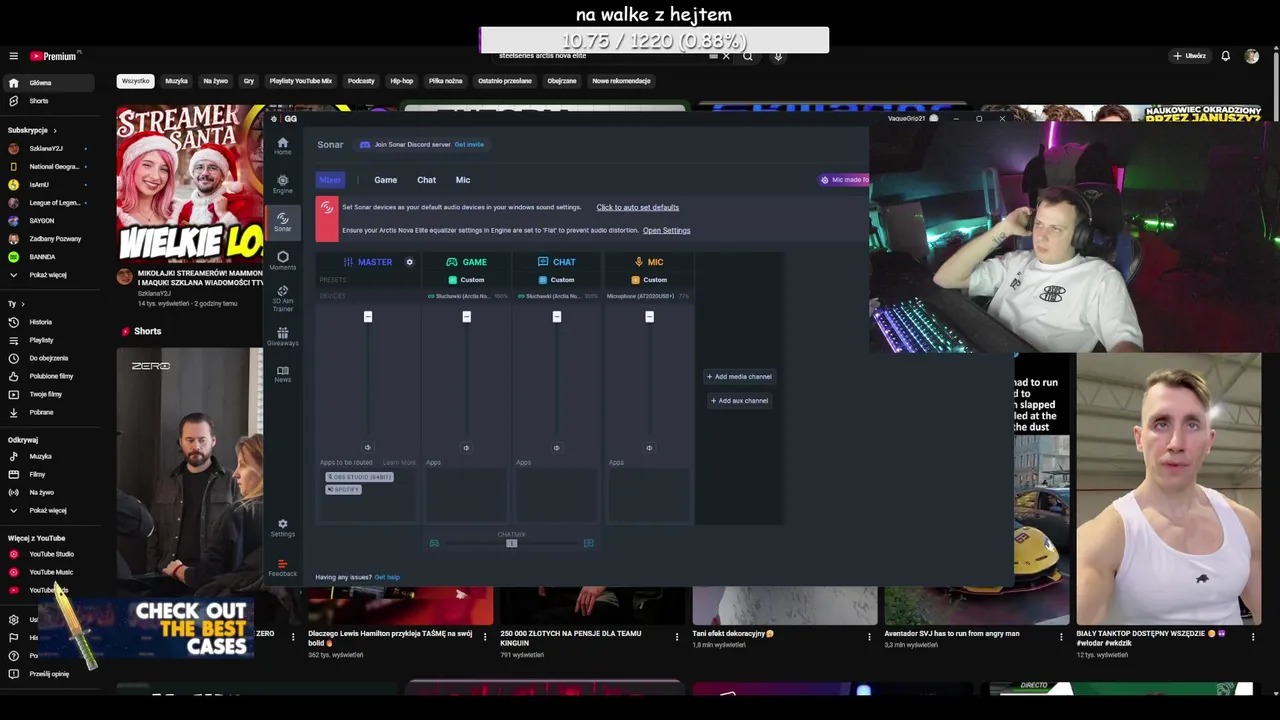Click the 'Click to auto set defaults' link

[x=637, y=207]
